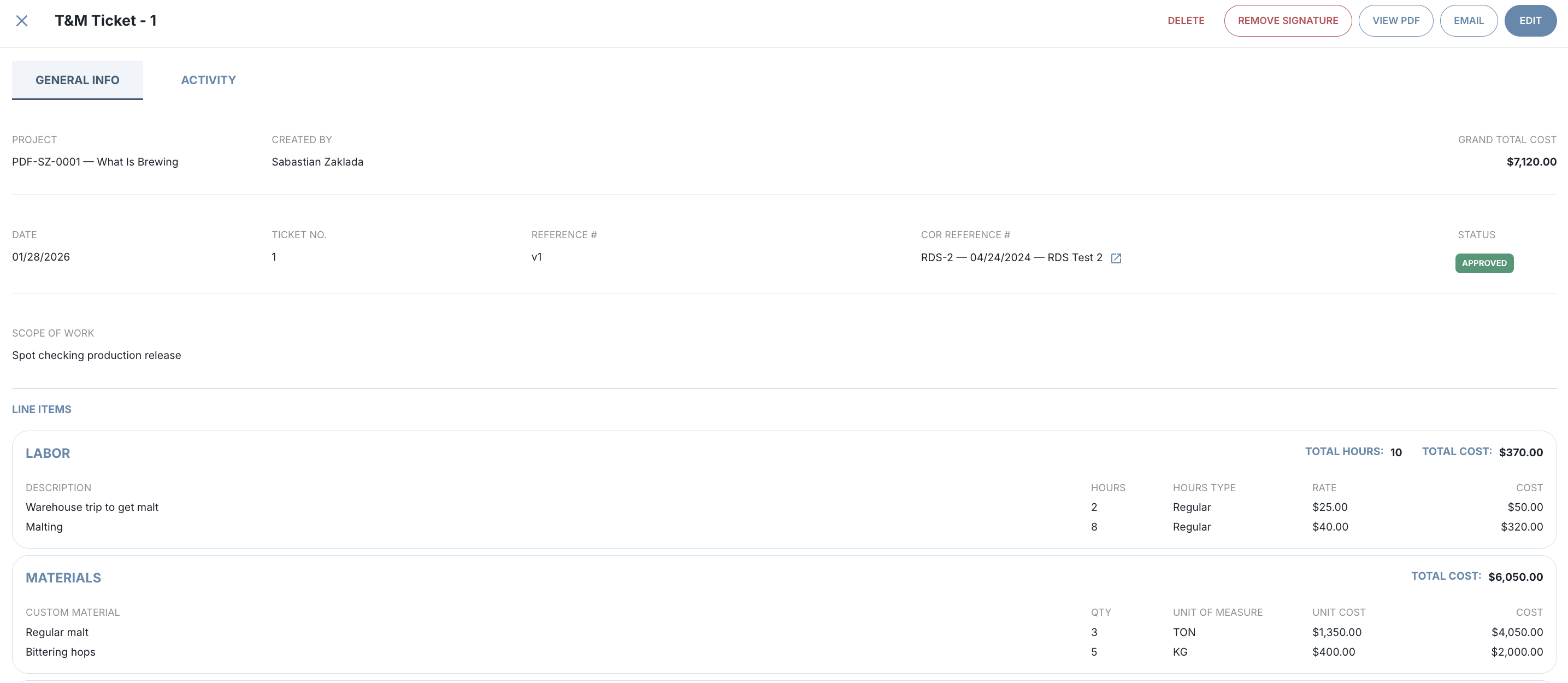The height and width of the screenshot is (683, 1568).
Task: Click creator name Sabastian Zaklada
Action: (x=317, y=162)
